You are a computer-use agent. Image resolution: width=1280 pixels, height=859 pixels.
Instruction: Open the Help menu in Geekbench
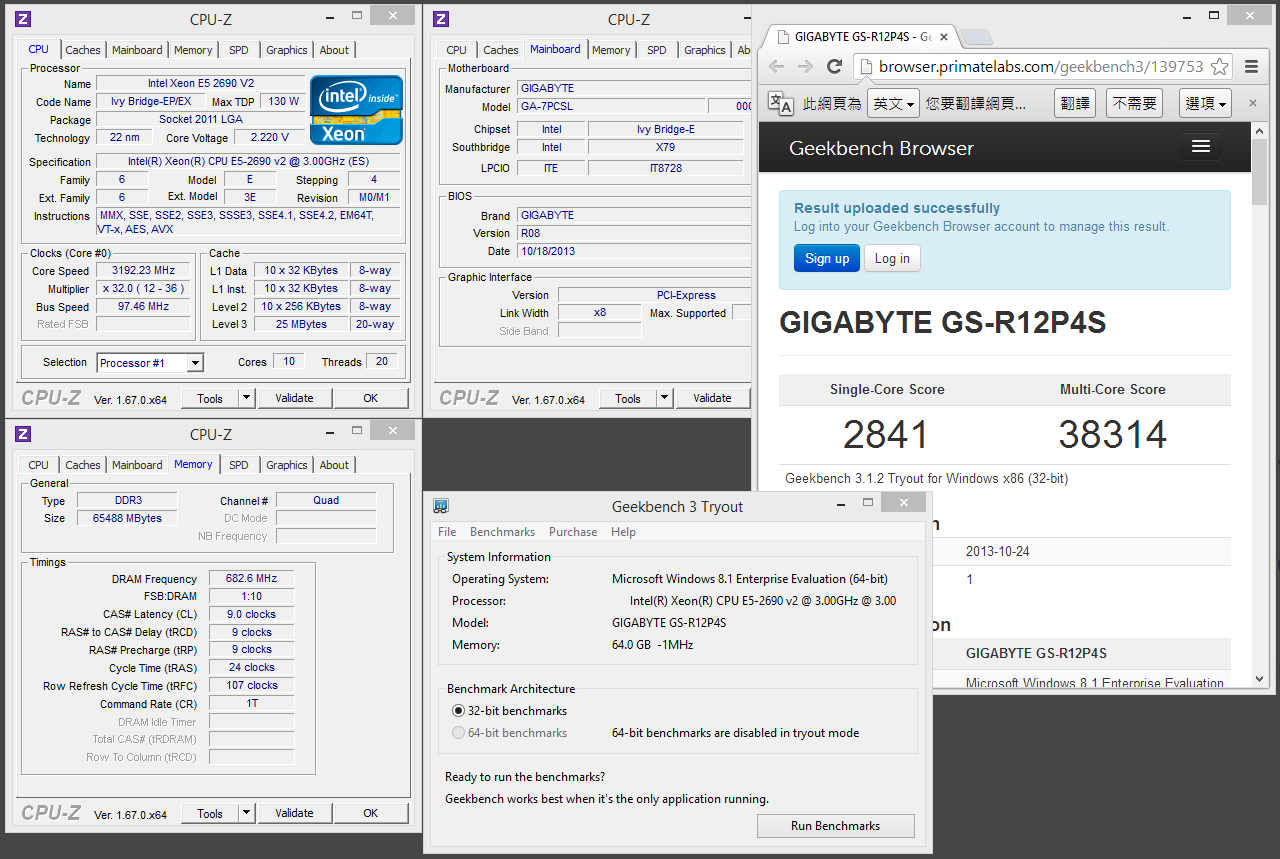coord(623,532)
